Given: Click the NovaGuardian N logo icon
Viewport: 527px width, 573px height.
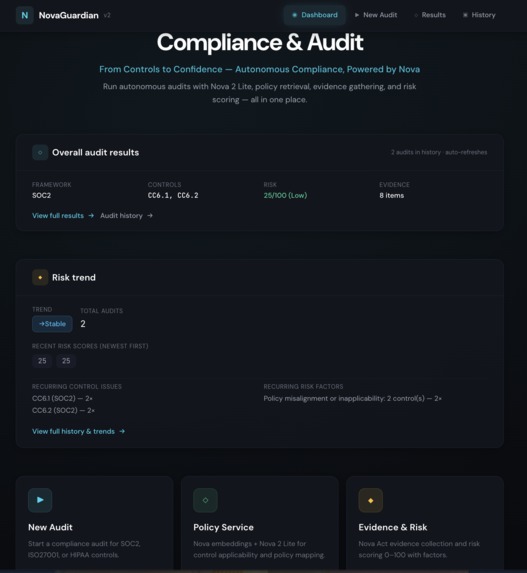Looking at the screenshot, I should coord(24,15).
